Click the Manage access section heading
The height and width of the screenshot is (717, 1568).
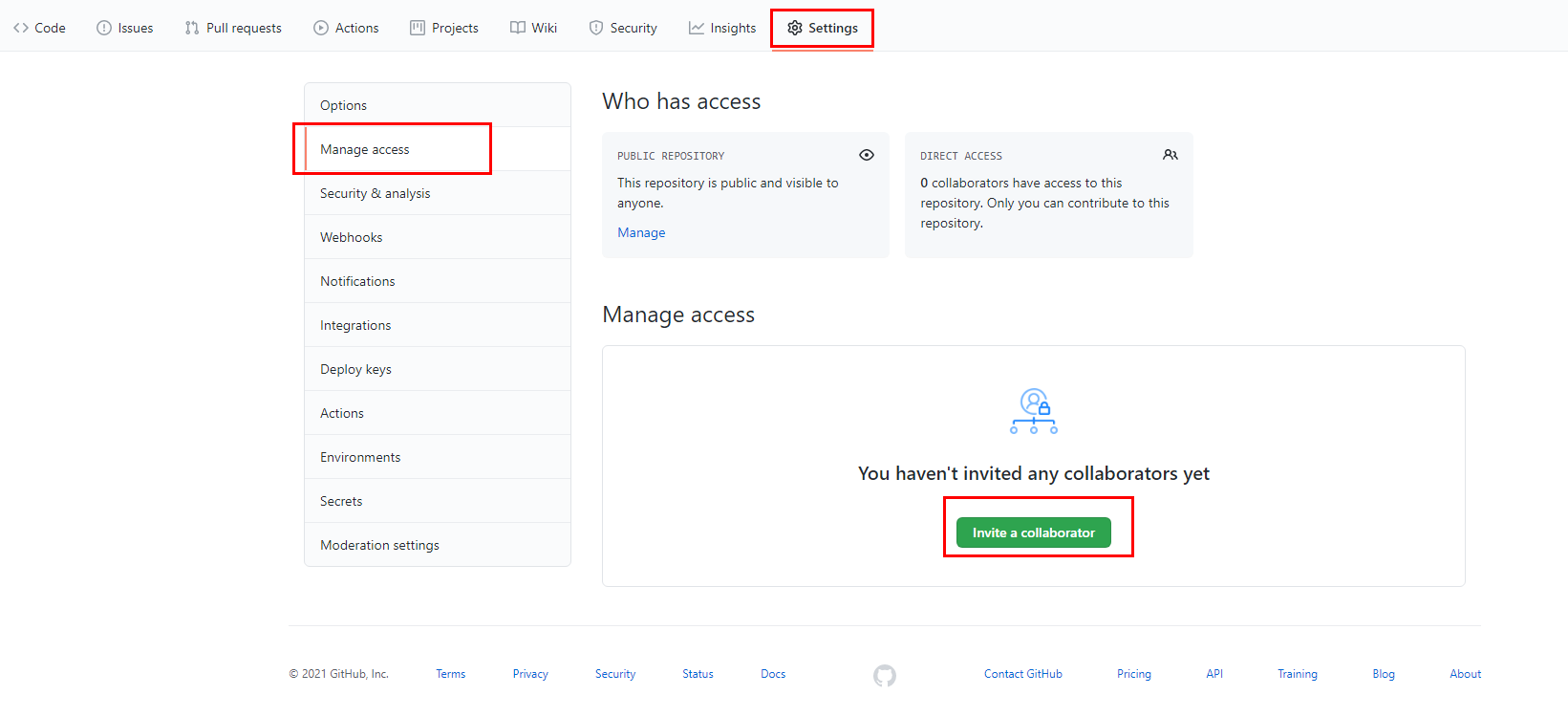(678, 315)
